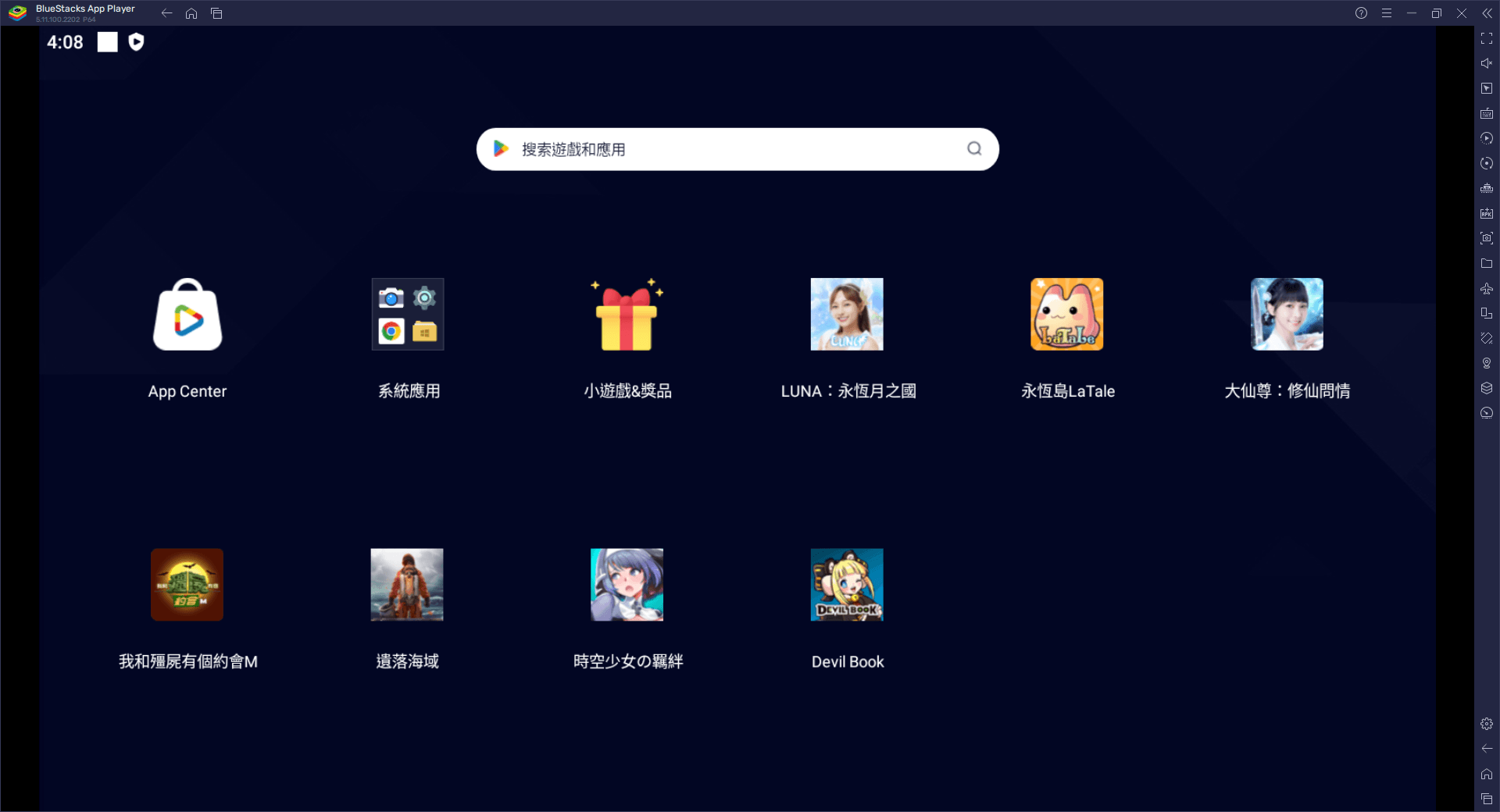Open media folder icon in sidebar
This screenshot has width=1500, height=812.
click(1487, 263)
